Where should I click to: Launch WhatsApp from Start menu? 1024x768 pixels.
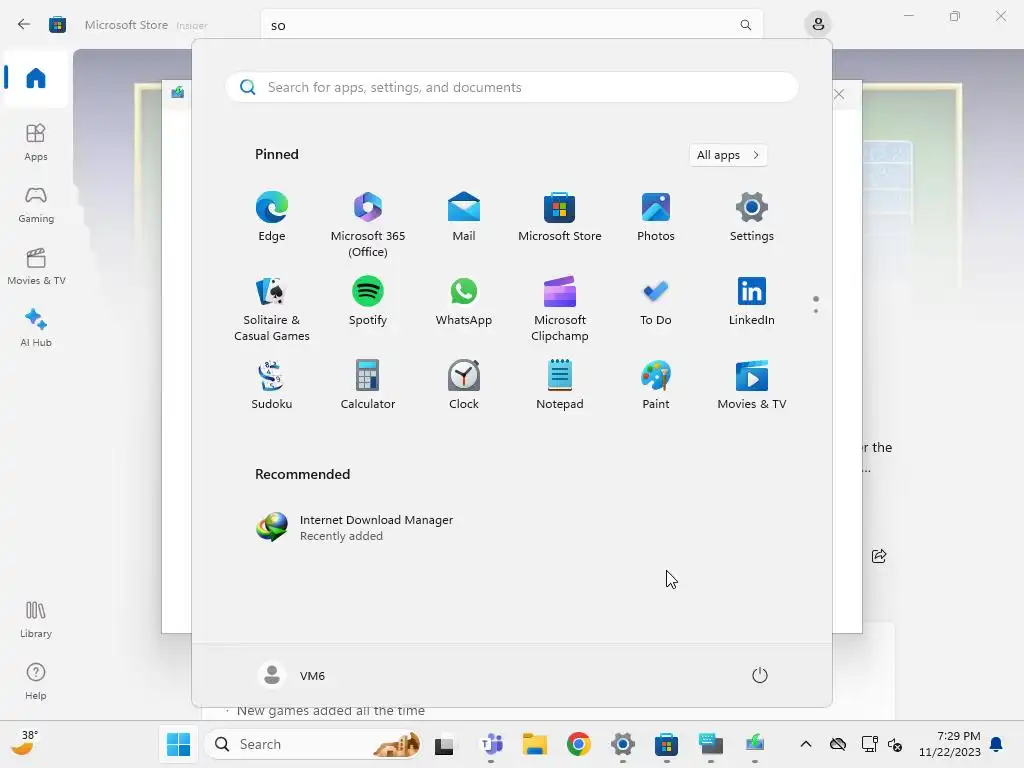click(464, 300)
